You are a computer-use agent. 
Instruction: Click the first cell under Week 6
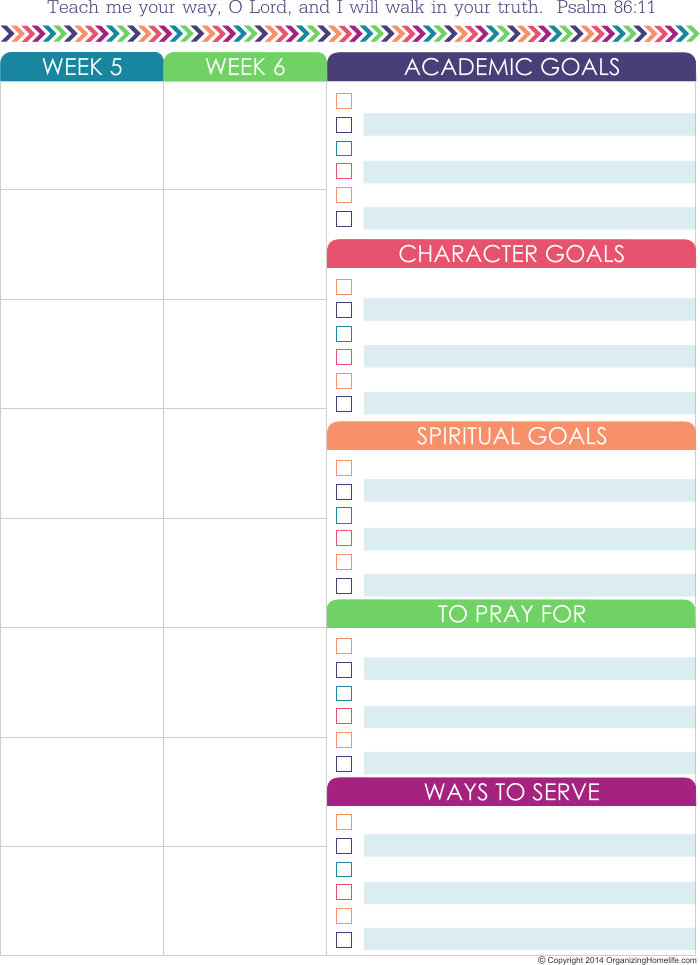[245, 135]
